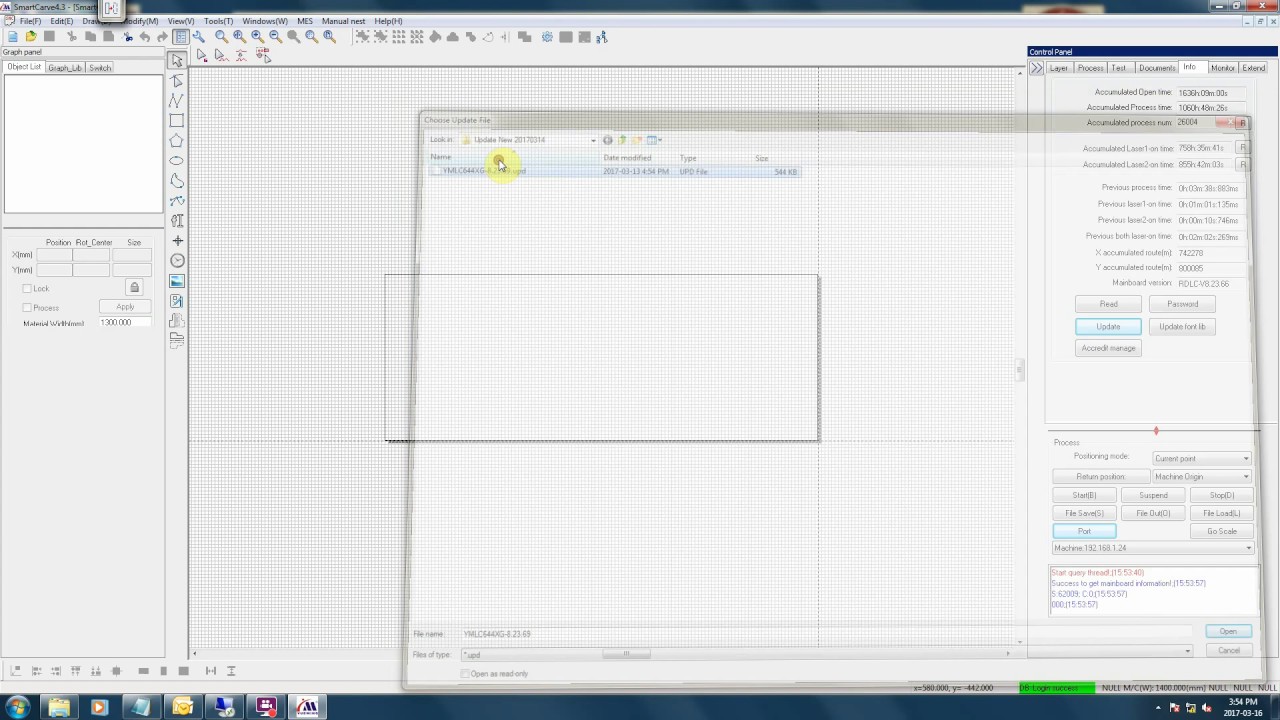
Task: Open the Positioning mode dropdown
Action: [1201, 458]
